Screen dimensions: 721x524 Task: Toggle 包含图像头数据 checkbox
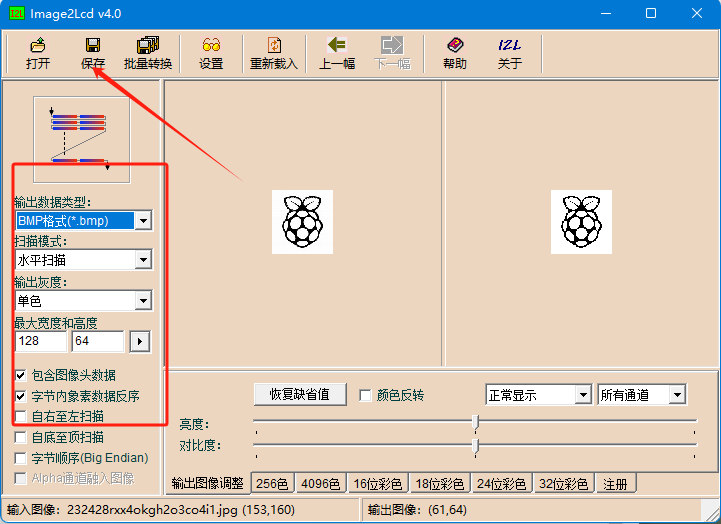click(21, 375)
